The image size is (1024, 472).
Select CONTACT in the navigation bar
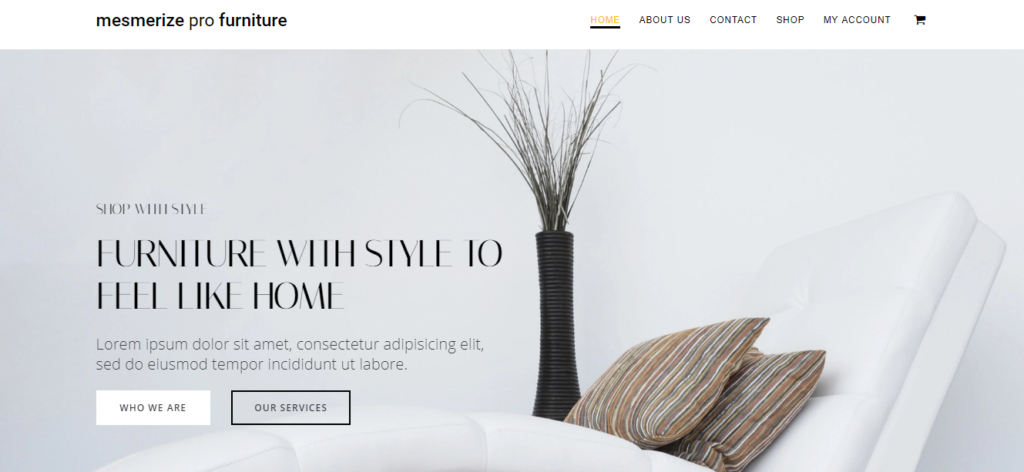733,20
